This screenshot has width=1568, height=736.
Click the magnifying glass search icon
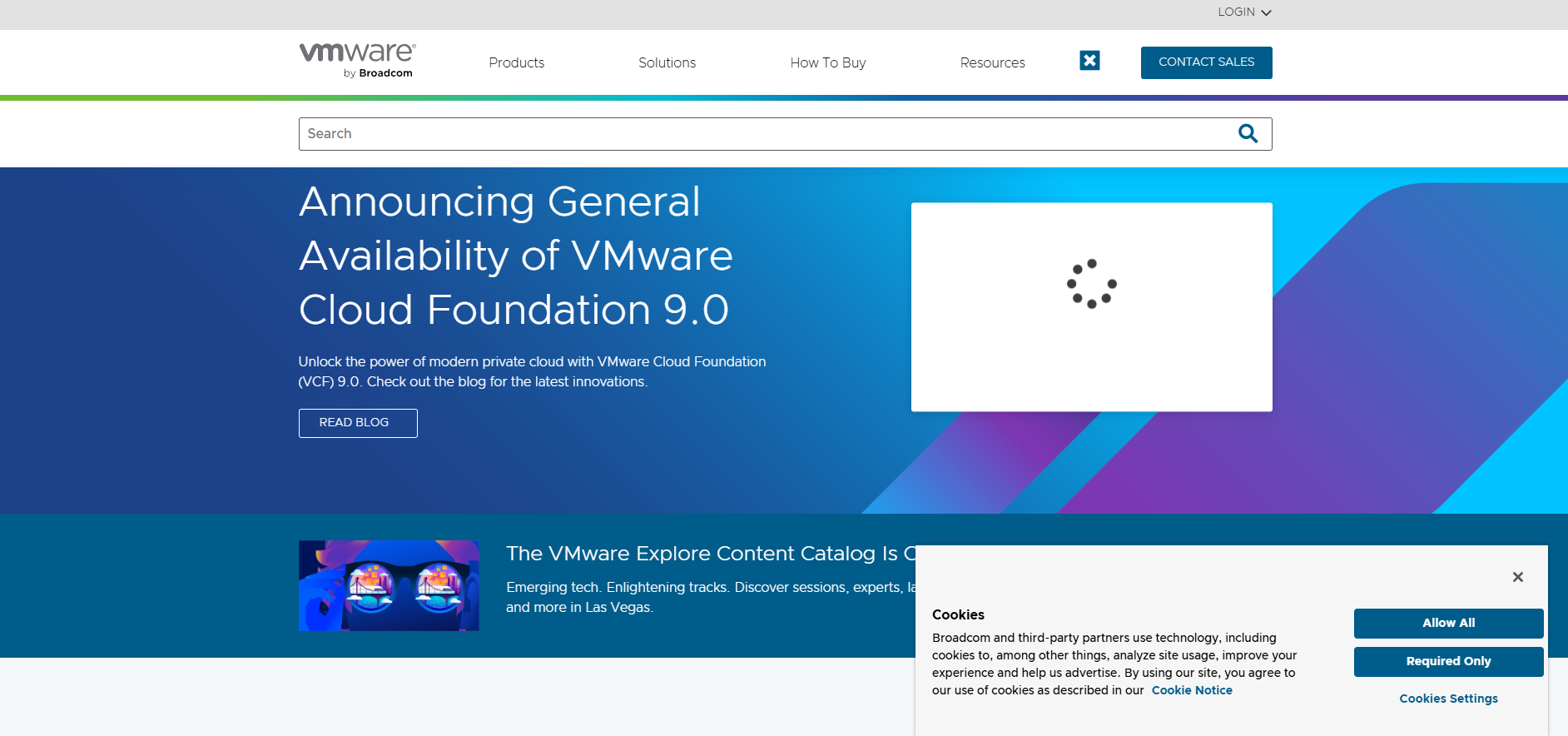[x=1248, y=133]
